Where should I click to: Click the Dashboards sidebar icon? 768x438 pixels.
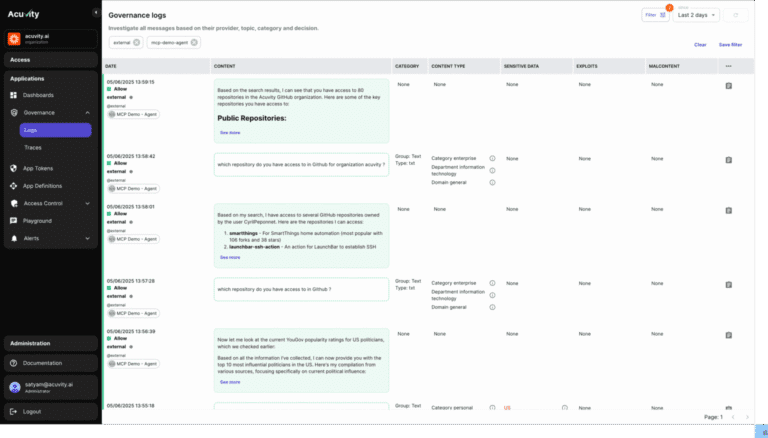[14, 95]
